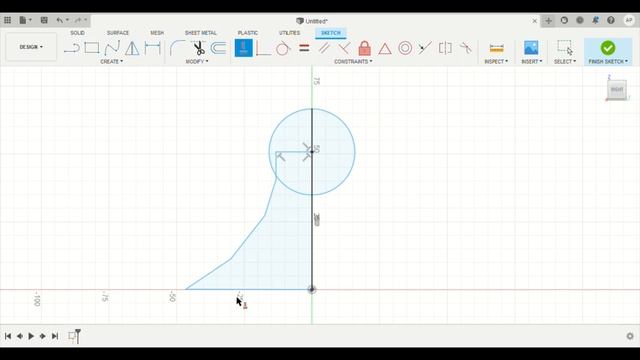Select the 2-Point Rectangle tool

coord(92,48)
